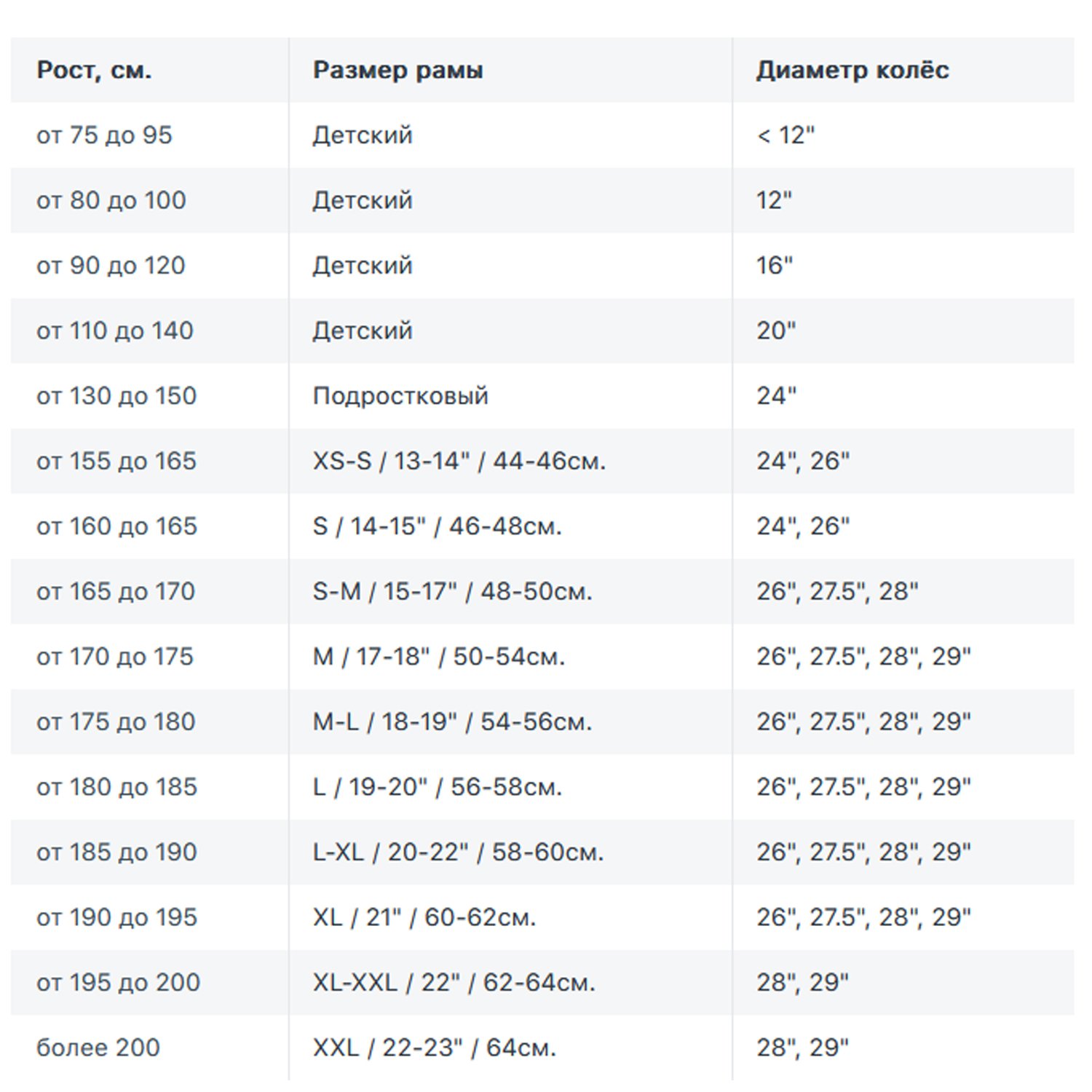This screenshot has width=1092, height=1092.
Task: Click the 'Рост, см.' column header
Action: tap(149, 70)
